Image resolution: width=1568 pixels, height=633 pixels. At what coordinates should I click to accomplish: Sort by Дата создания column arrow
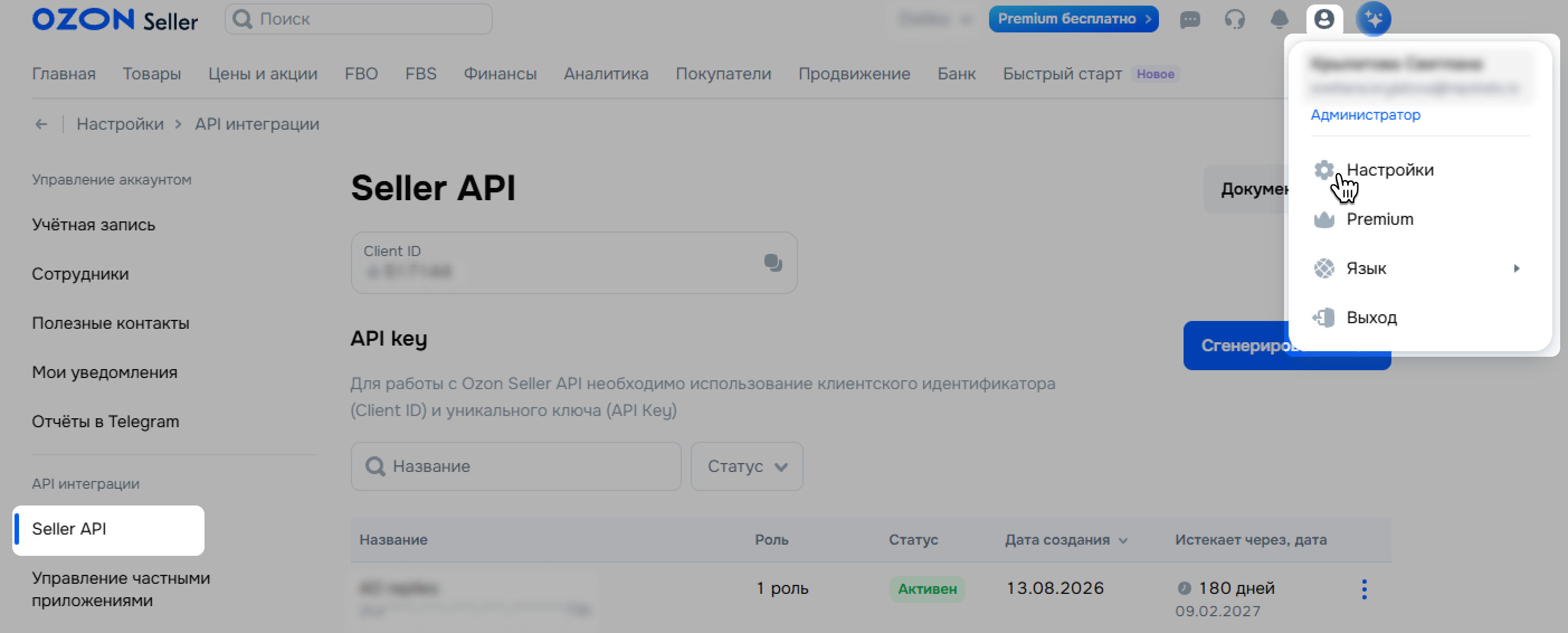(1123, 540)
